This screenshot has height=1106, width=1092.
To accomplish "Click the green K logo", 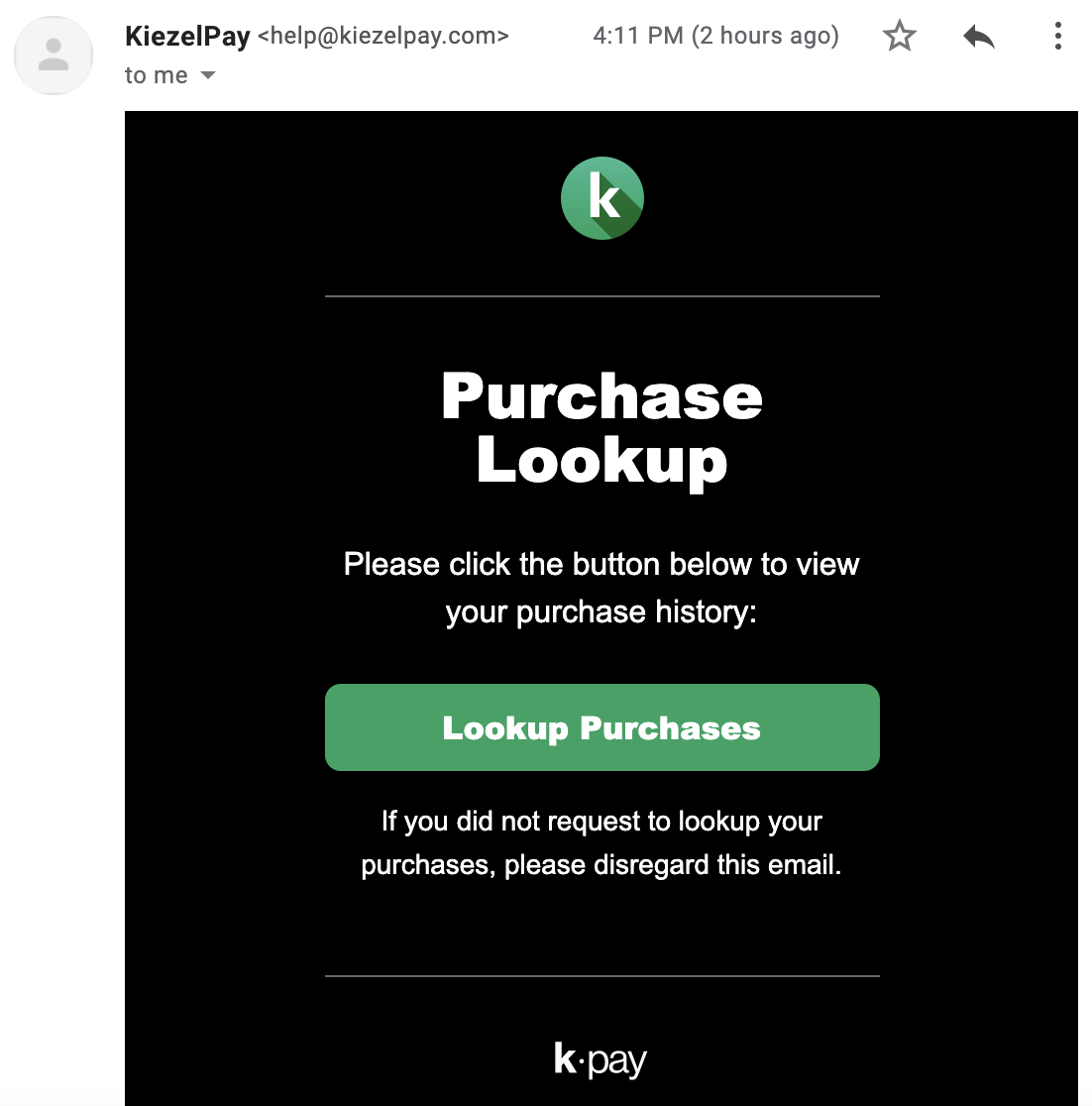I will pos(602,198).
